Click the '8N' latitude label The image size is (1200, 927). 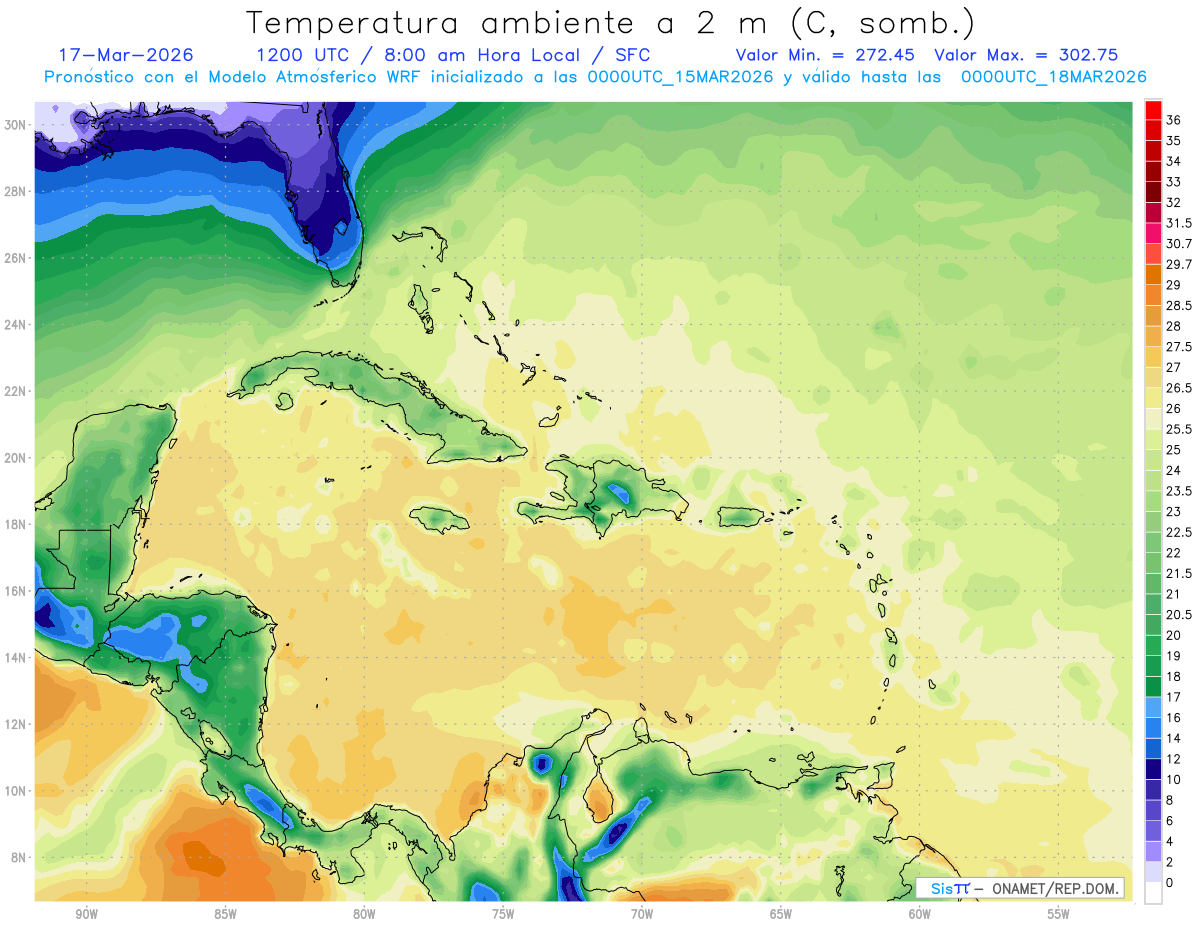point(20,857)
